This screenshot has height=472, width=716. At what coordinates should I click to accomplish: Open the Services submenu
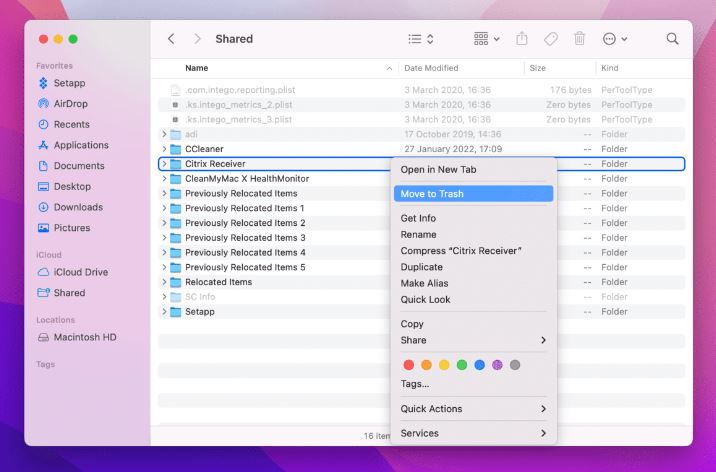[474, 433]
